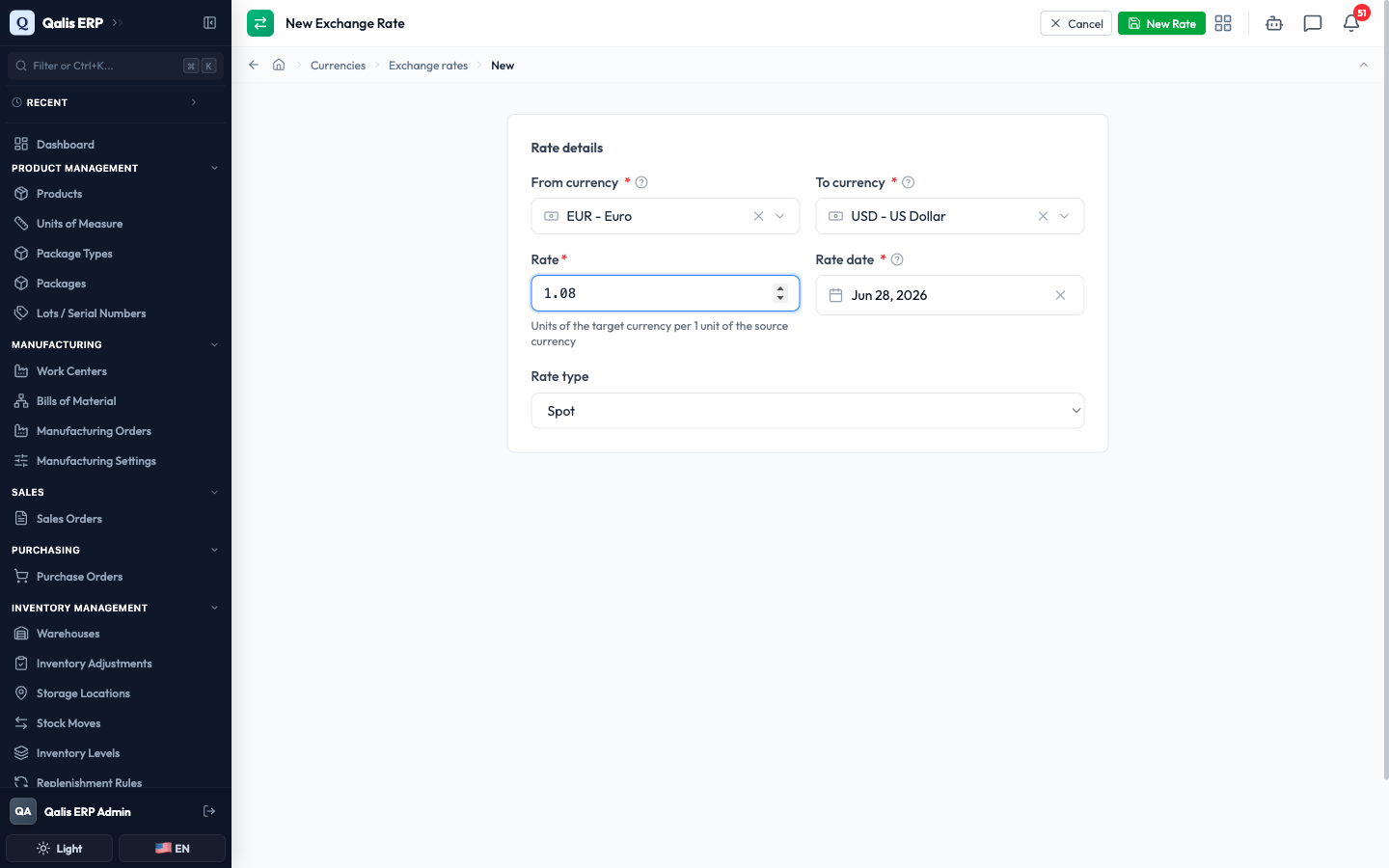
Task: Click the Rate date field Jun 28, 2026
Action: (950, 295)
